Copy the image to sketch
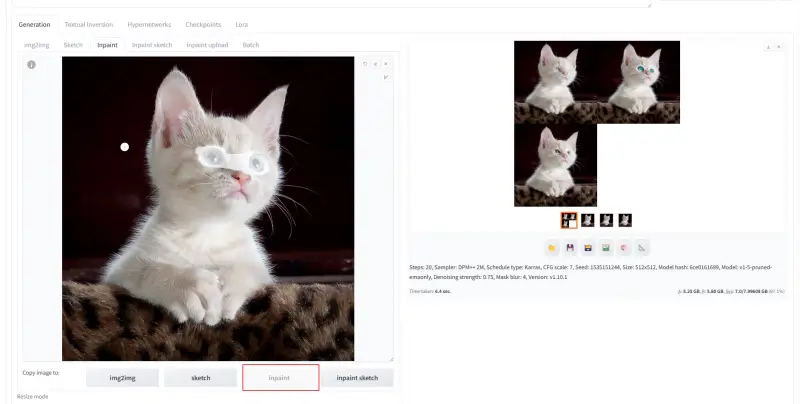Viewport: 800px width, 404px height. (201, 378)
